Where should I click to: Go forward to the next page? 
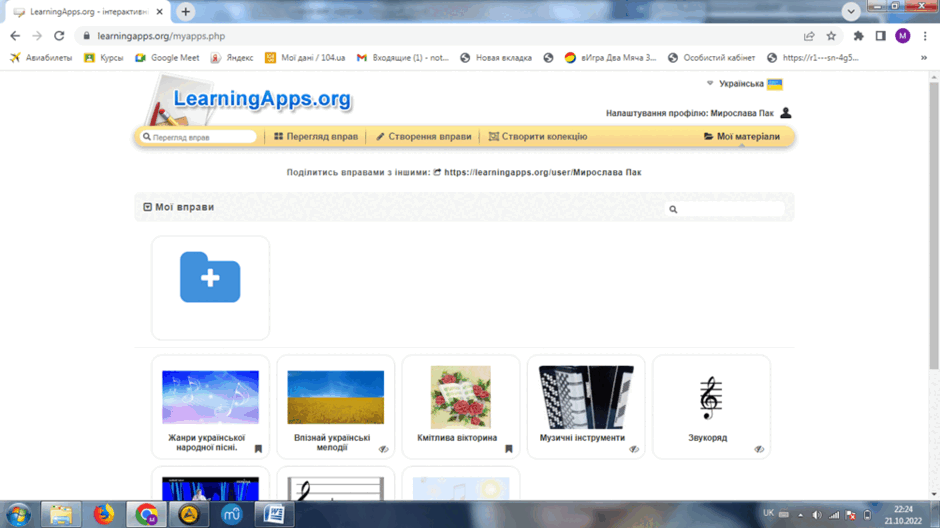click(x=37, y=36)
